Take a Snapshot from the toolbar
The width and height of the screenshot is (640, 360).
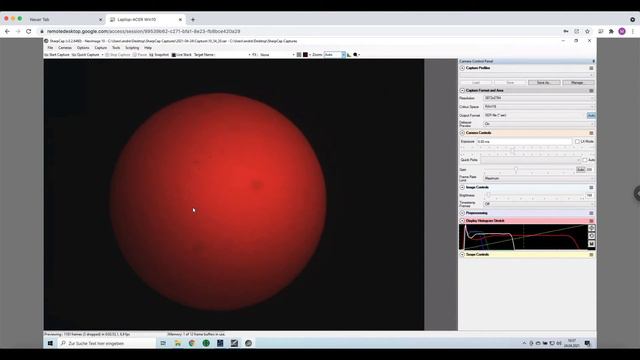159,55
